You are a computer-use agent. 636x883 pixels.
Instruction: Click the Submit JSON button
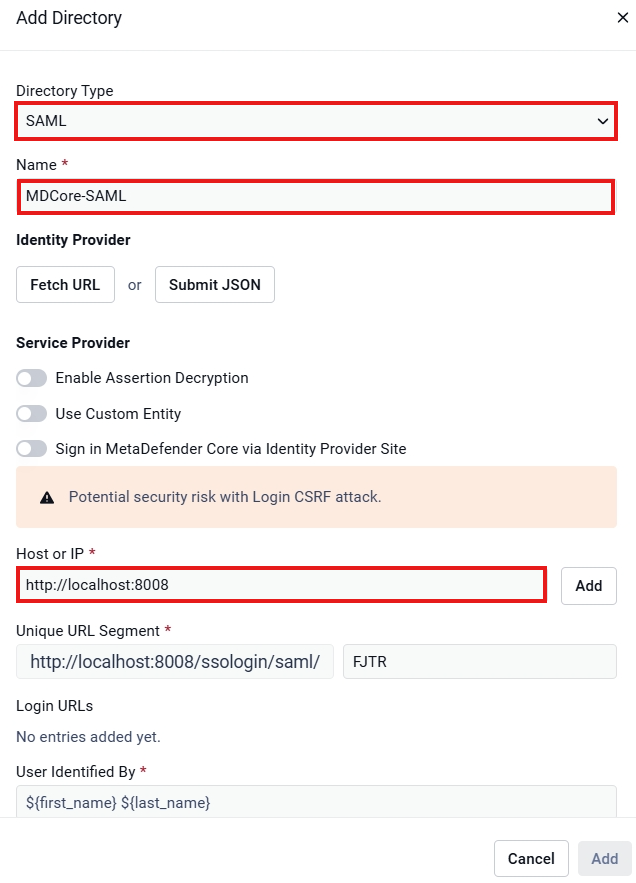[215, 285]
